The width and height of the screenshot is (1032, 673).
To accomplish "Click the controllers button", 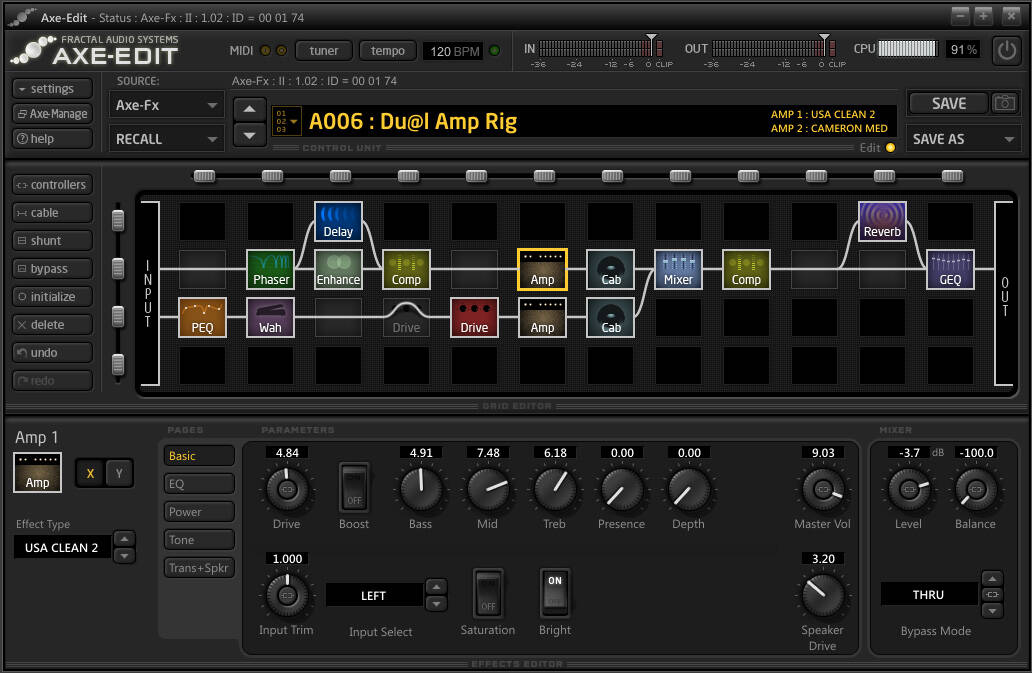I will click(52, 185).
